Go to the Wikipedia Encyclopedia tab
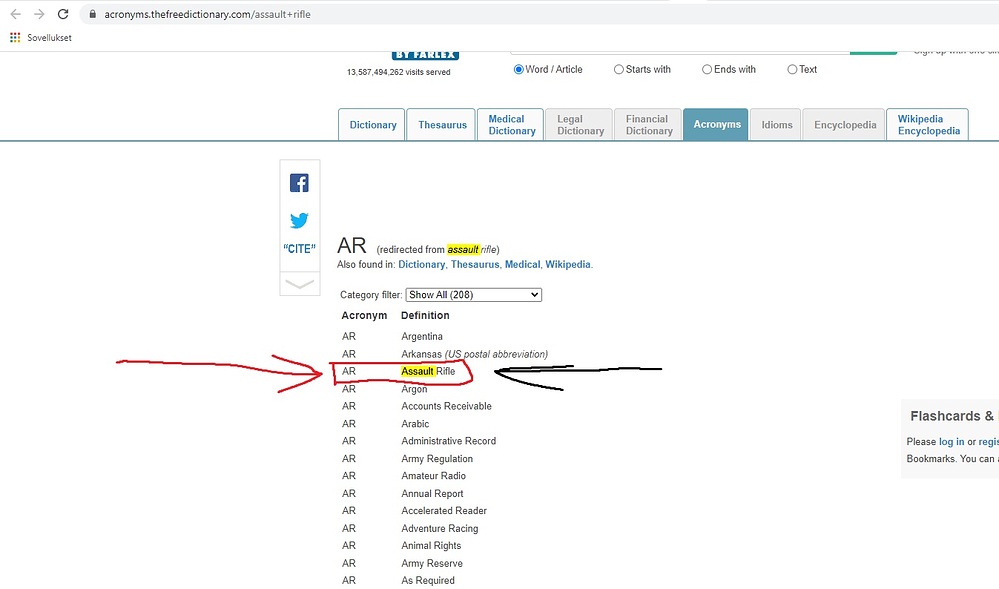Viewport: 999px width, 589px height. tap(927, 125)
